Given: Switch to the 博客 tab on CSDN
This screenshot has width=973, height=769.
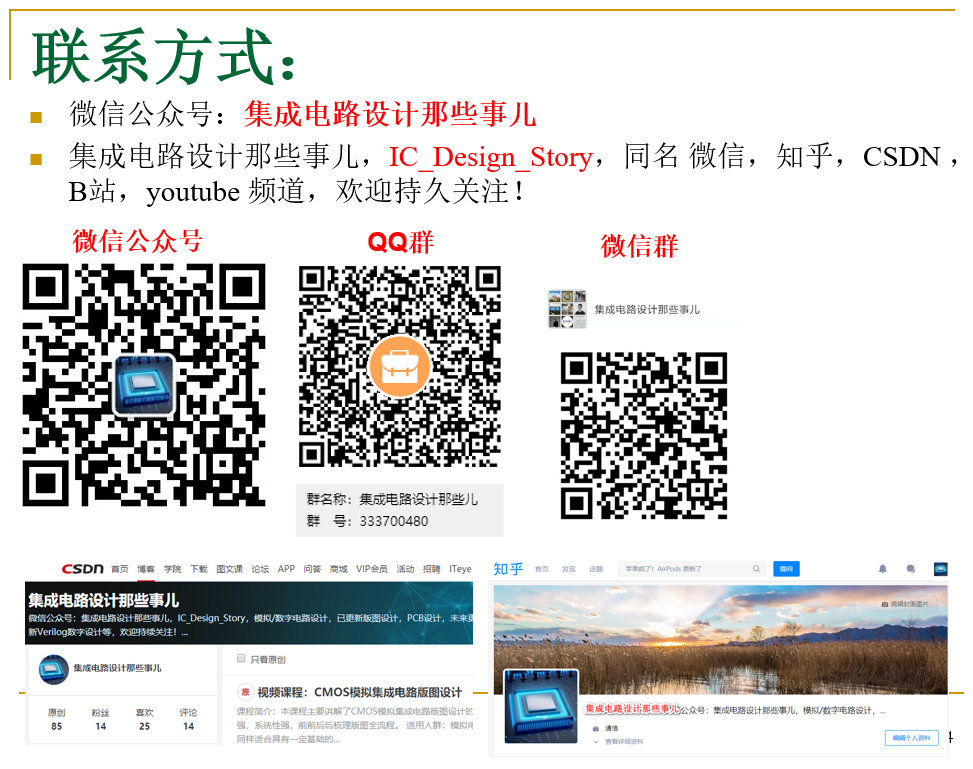Looking at the screenshot, I should tap(147, 568).
